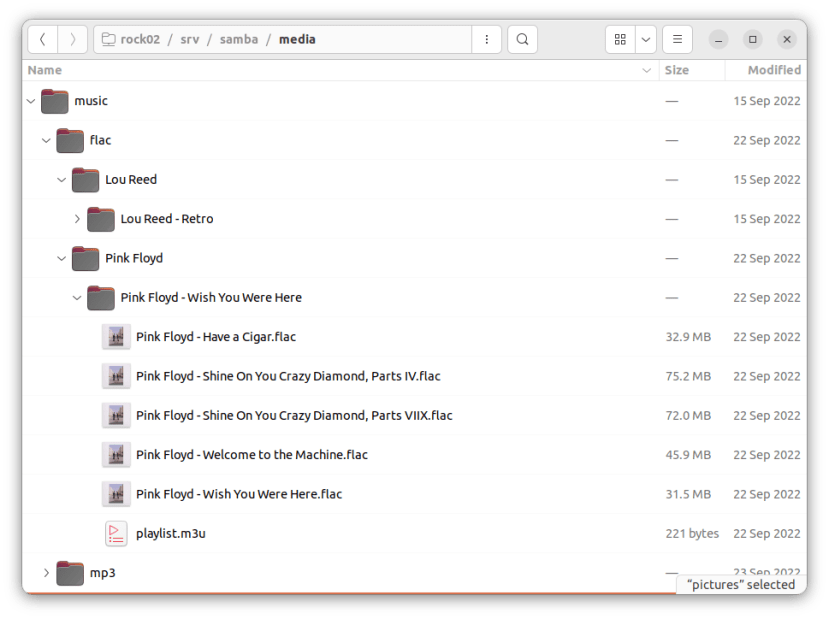Click the Parts VIIX.flac album thumbnail
Viewport: 829px width, 619px height.
(x=116, y=415)
